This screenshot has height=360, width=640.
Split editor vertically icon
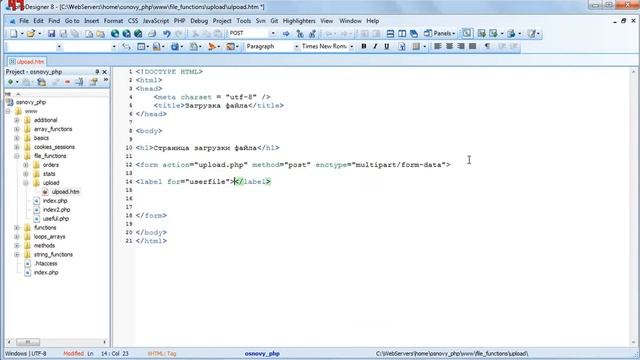click(402, 33)
